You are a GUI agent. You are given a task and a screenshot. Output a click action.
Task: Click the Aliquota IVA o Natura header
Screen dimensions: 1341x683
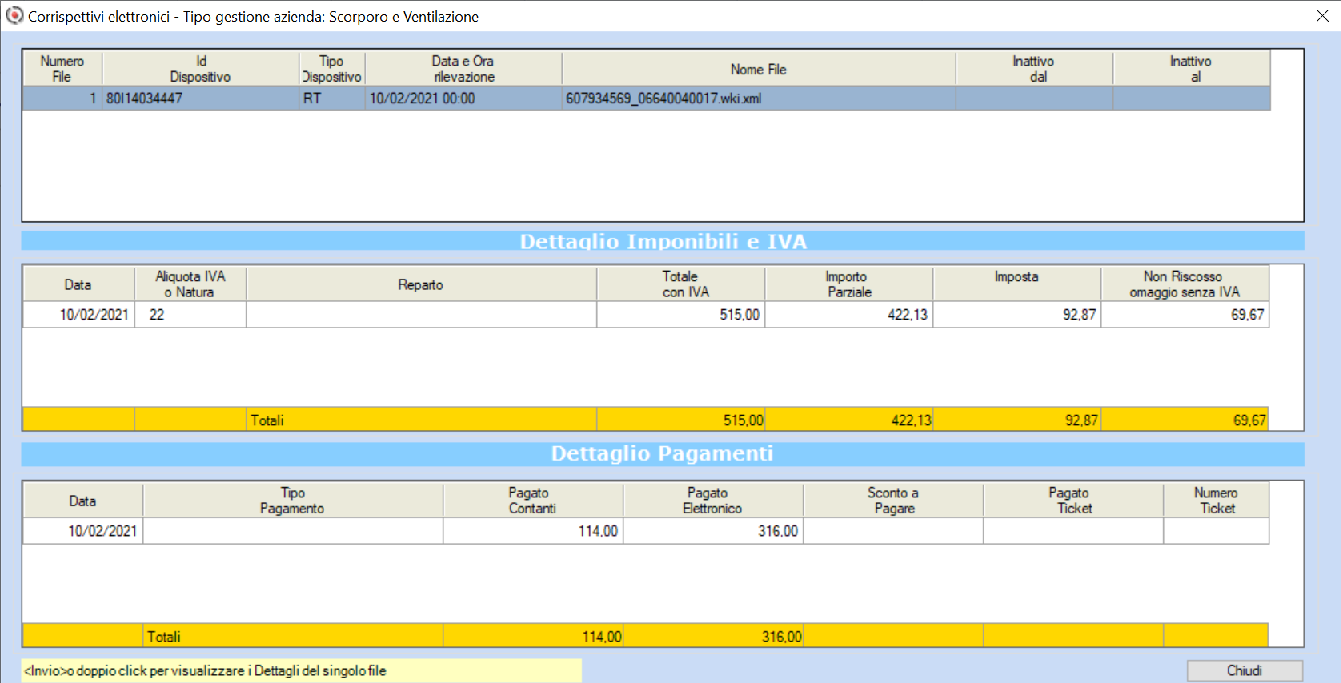pyautogui.click(x=190, y=284)
